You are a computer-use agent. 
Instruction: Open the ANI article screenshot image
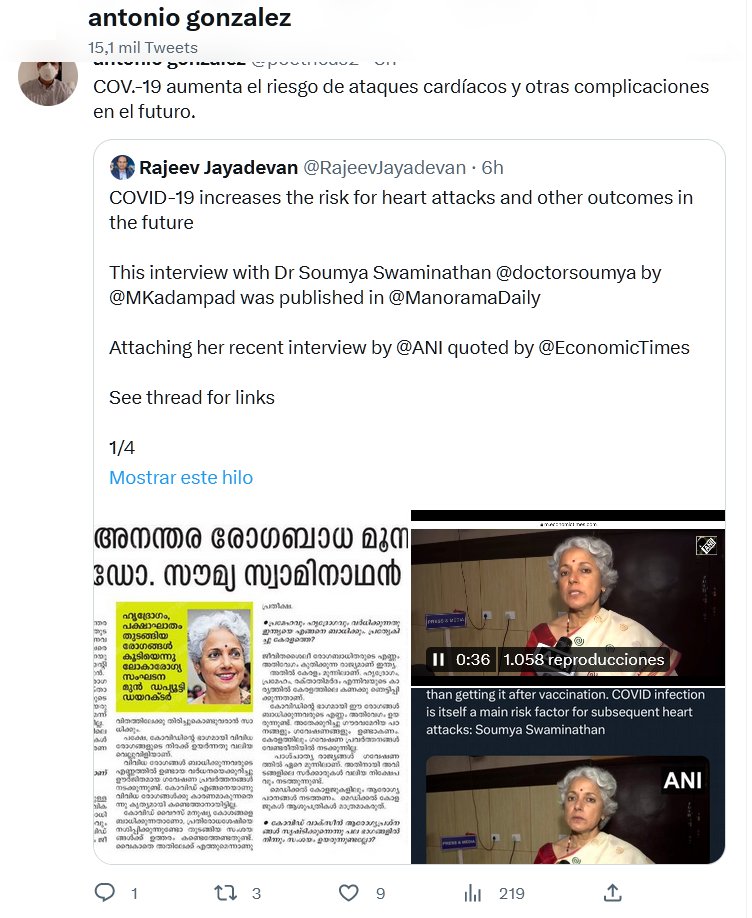(568, 776)
